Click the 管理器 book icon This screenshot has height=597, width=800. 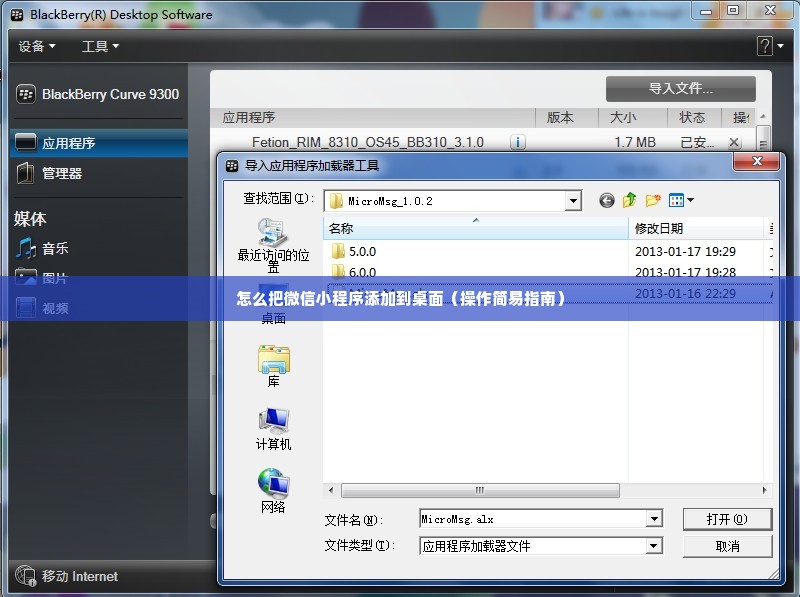pyautogui.click(x=26, y=173)
